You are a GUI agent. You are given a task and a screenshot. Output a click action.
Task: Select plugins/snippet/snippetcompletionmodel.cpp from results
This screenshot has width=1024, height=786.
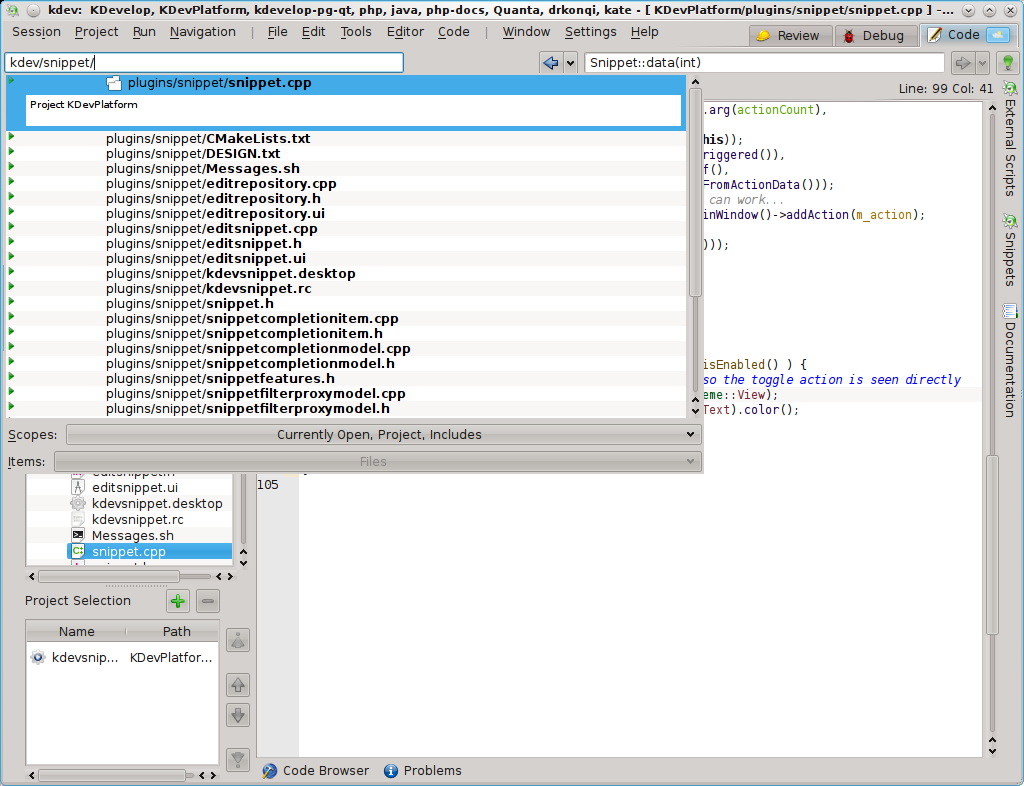(x=346, y=349)
